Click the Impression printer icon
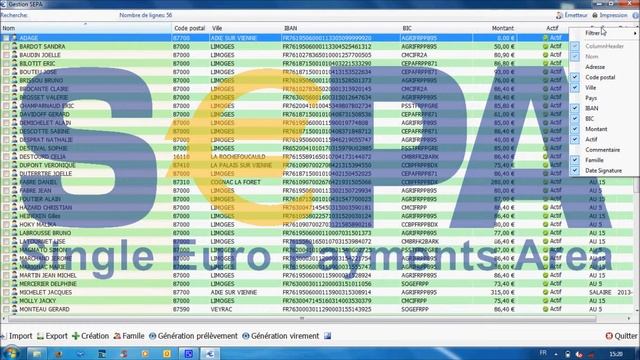640x360 pixels. click(595, 16)
